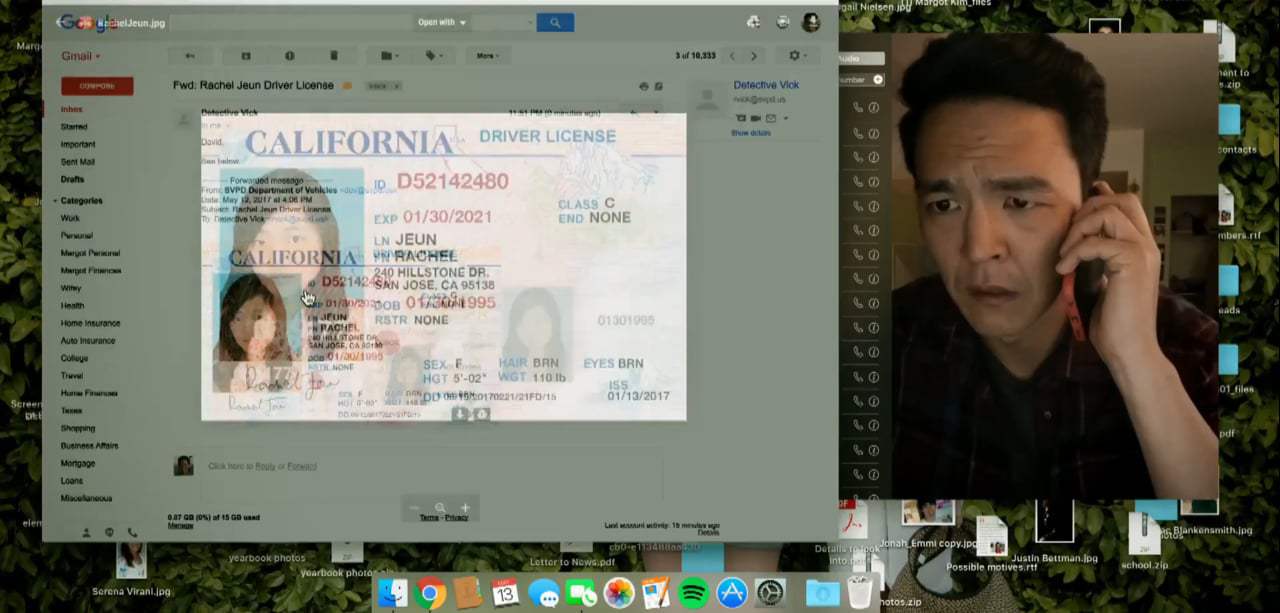Collapse the Categories section in sidebar
This screenshot has width=1280, height=613.
(x=57, y=201)
